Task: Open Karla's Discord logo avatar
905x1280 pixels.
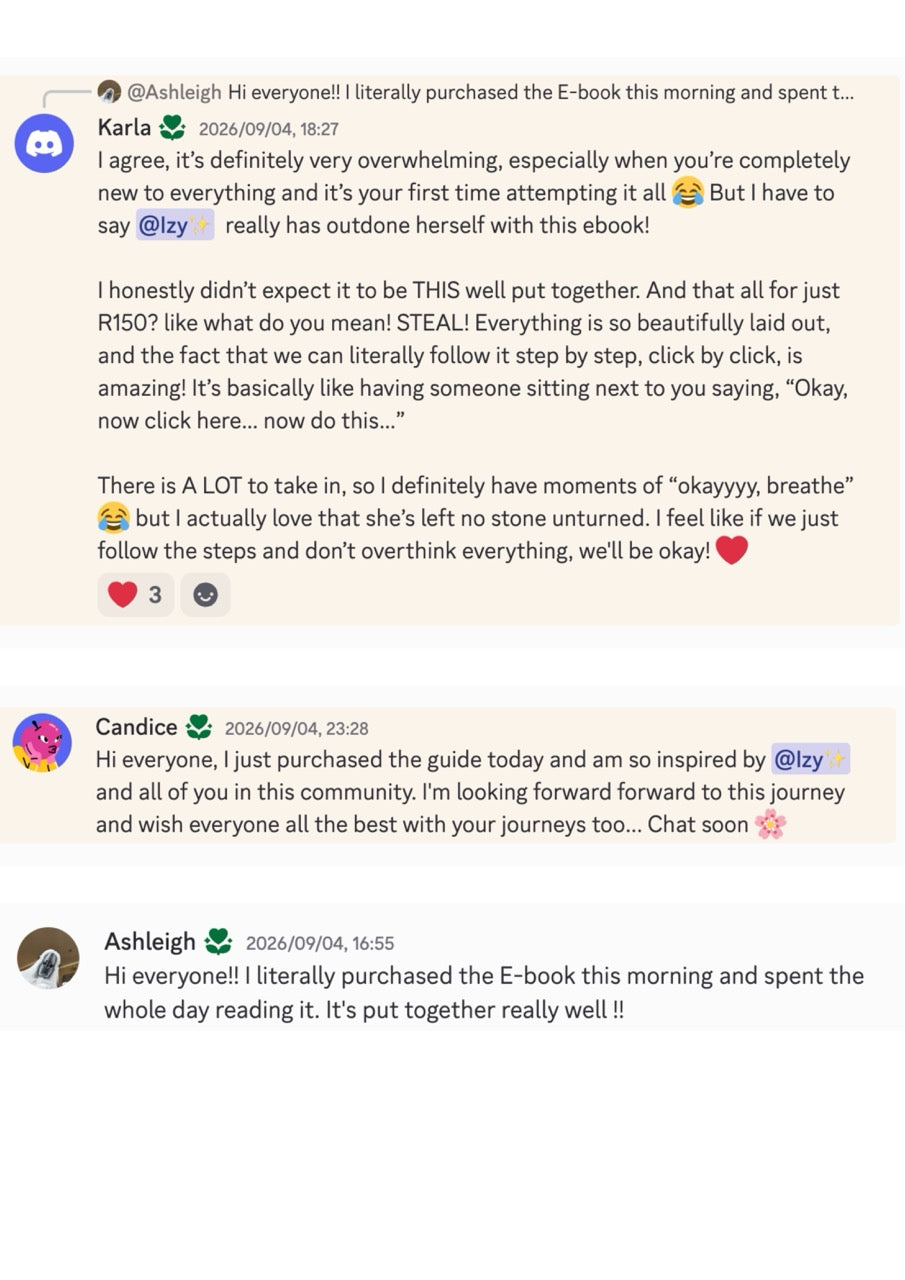Action: (44, 144)
